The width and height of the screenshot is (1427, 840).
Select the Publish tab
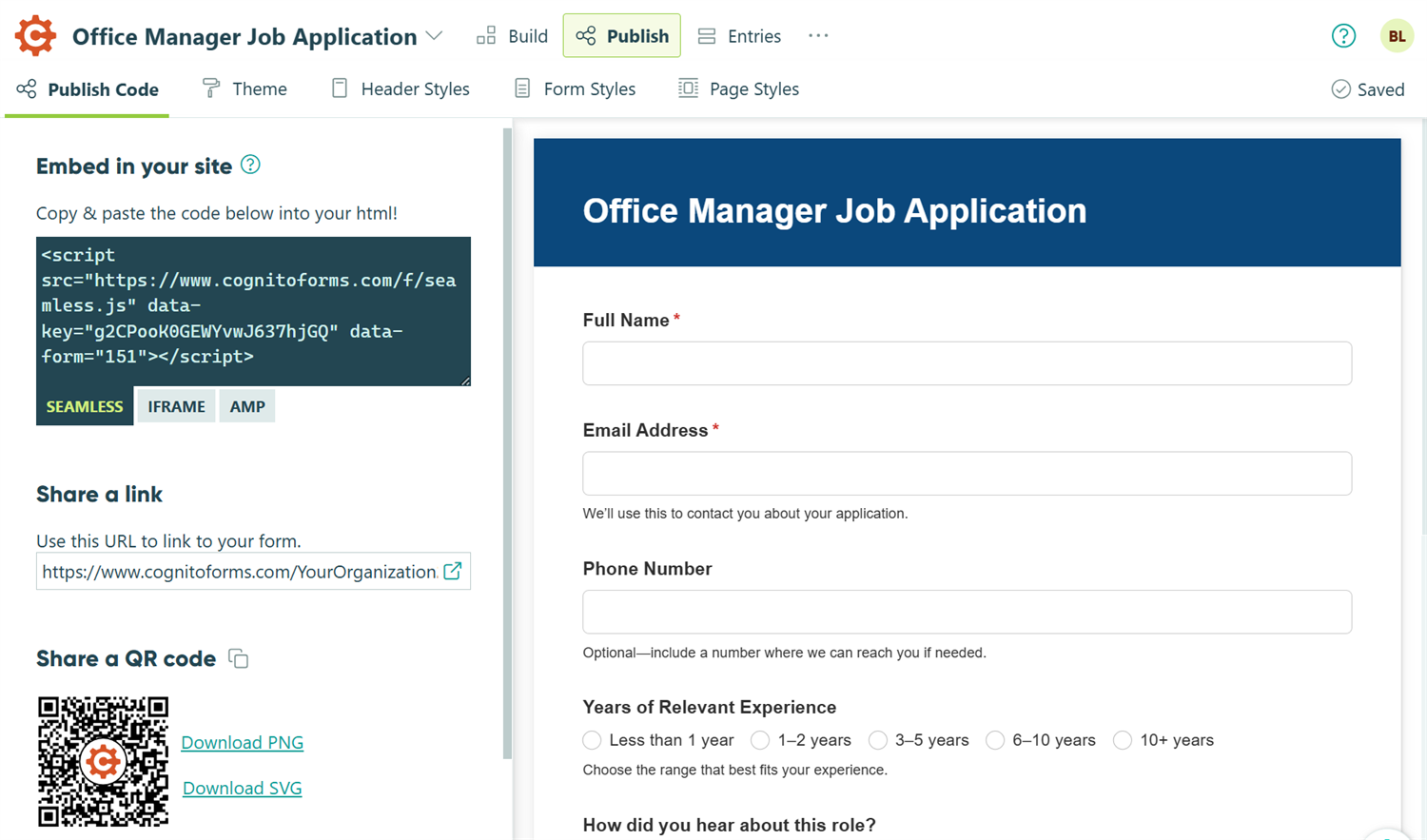pyautogui.click(x=622, y=36)
